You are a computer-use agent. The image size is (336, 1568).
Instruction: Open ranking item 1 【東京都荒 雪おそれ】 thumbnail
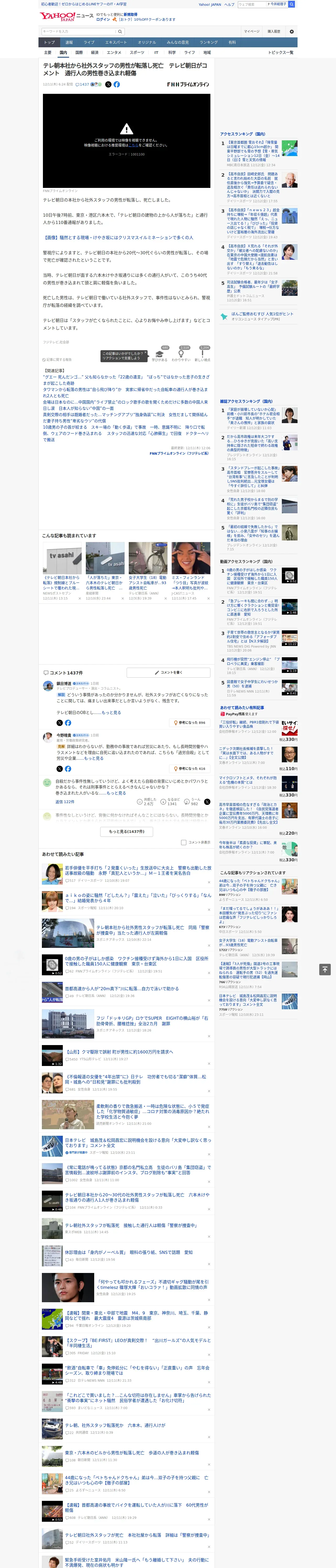click(290, 148)
